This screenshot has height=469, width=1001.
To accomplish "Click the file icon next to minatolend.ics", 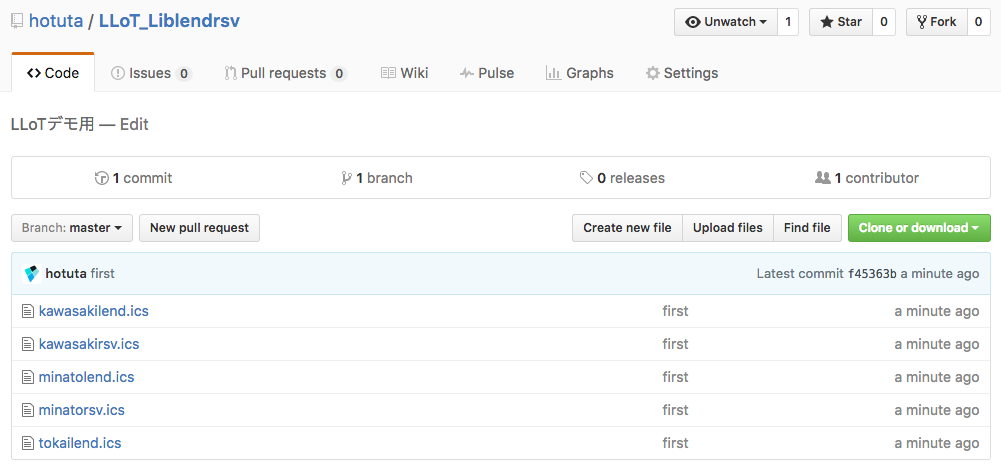I will click(x=27, y=377).
